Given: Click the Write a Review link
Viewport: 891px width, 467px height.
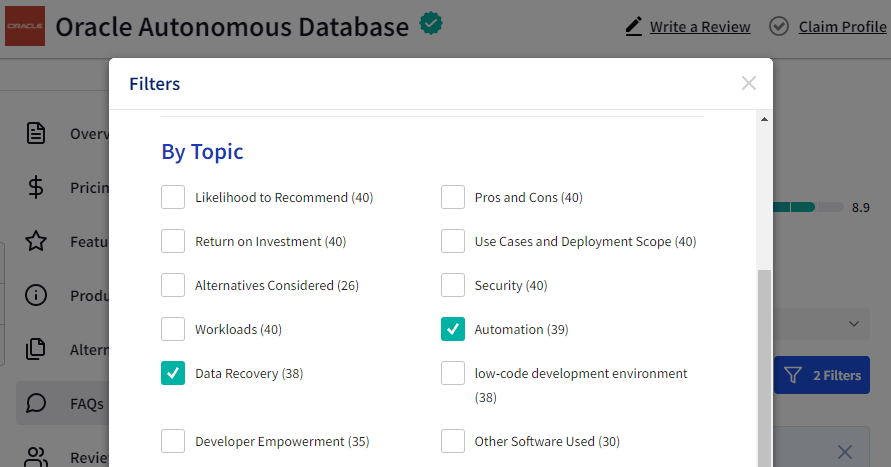Looking at the screenshot, I should [700, 27].
